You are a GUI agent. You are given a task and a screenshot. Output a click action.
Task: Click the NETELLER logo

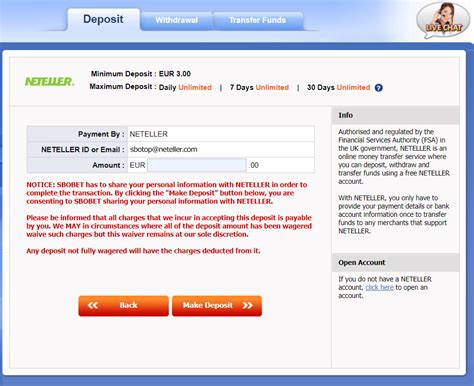pos(49,81)
